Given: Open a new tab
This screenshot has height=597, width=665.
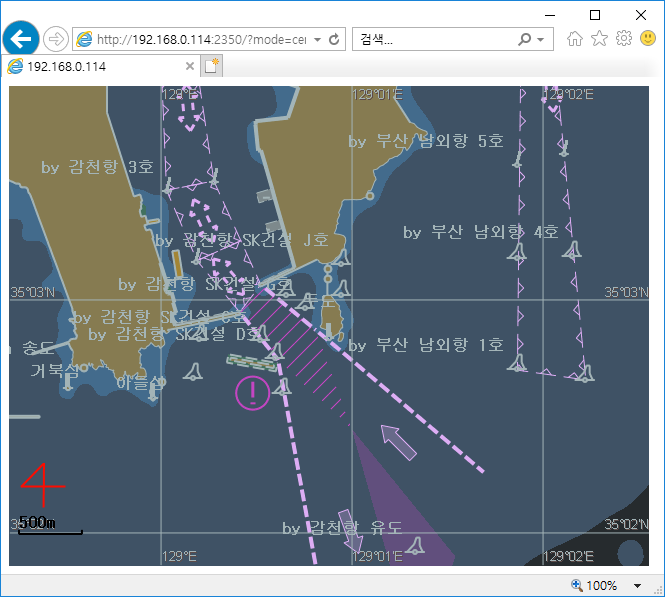Looking at the screenshot, I should [x=212, y=66].
